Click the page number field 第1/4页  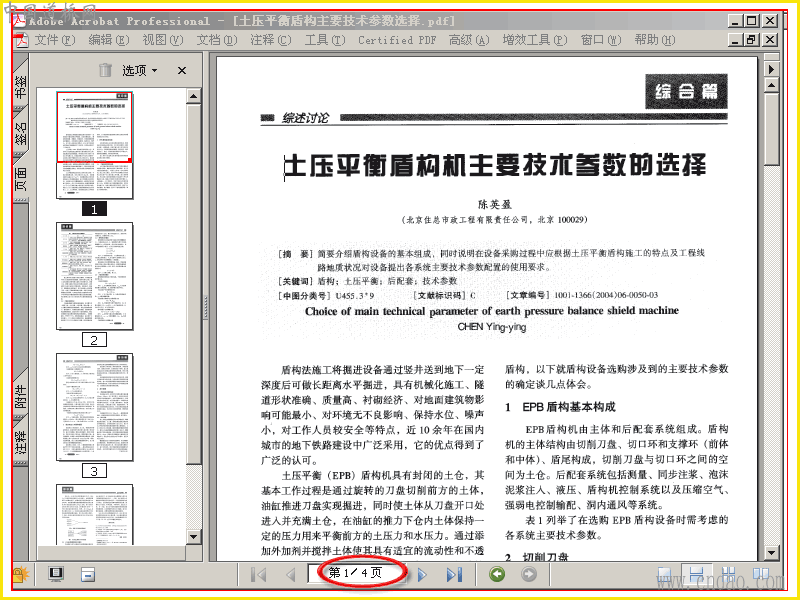tap(357, 573)
